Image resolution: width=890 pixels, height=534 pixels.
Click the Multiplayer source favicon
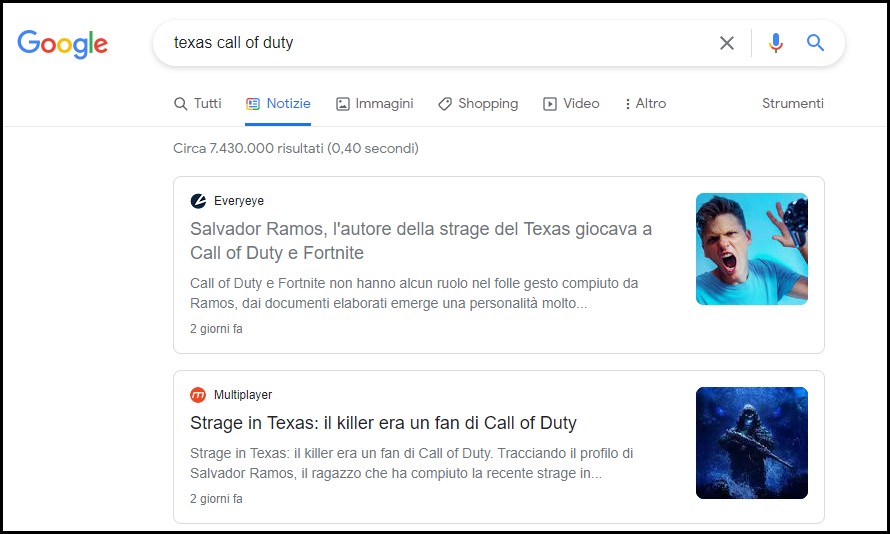(x=198, y=395)
